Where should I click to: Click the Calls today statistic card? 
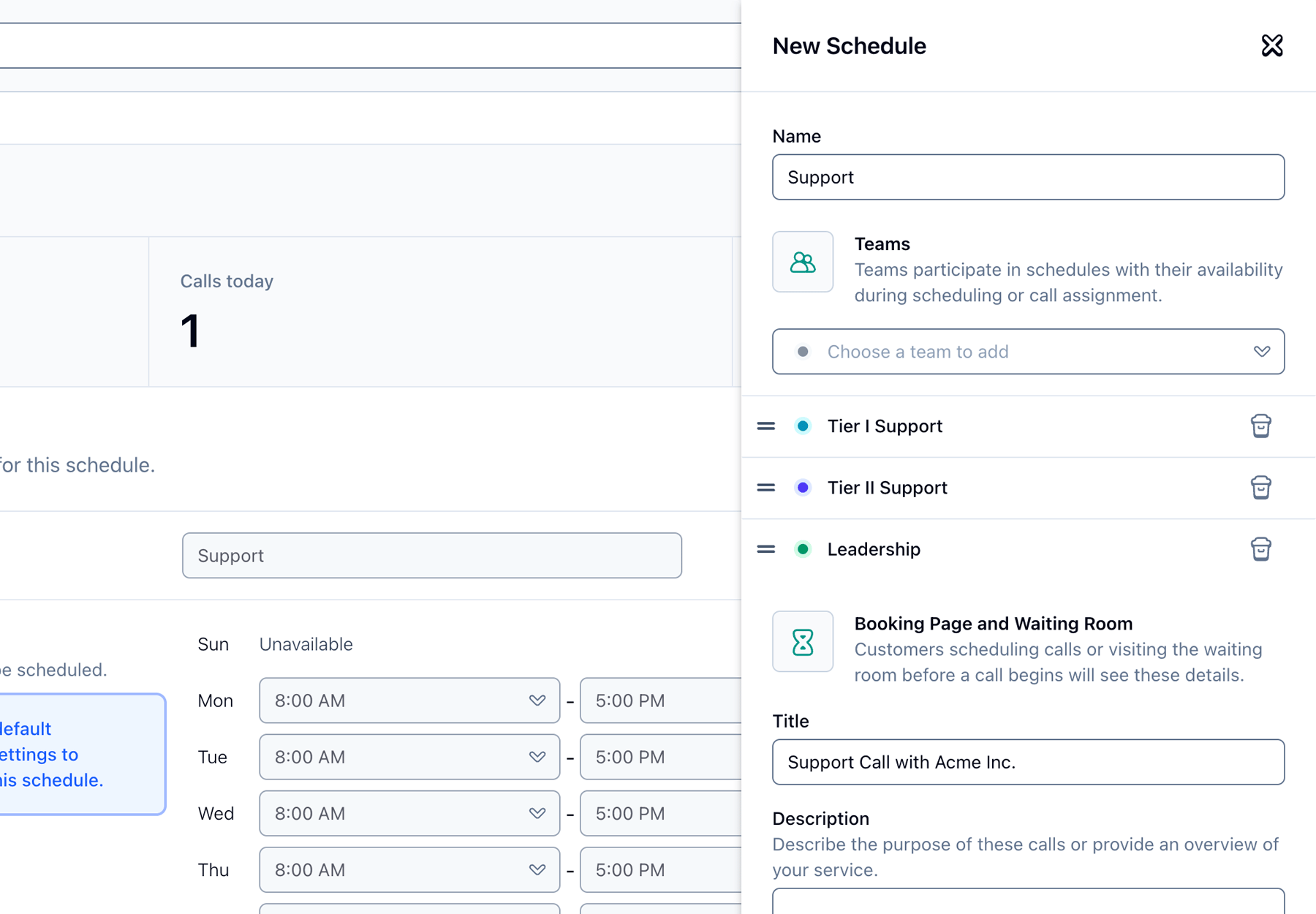coord(440,312)
